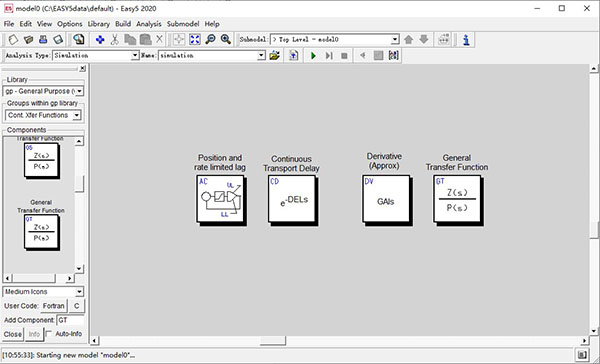Click the Info button in library panel
600x364 pixels.
pos(34,334)
